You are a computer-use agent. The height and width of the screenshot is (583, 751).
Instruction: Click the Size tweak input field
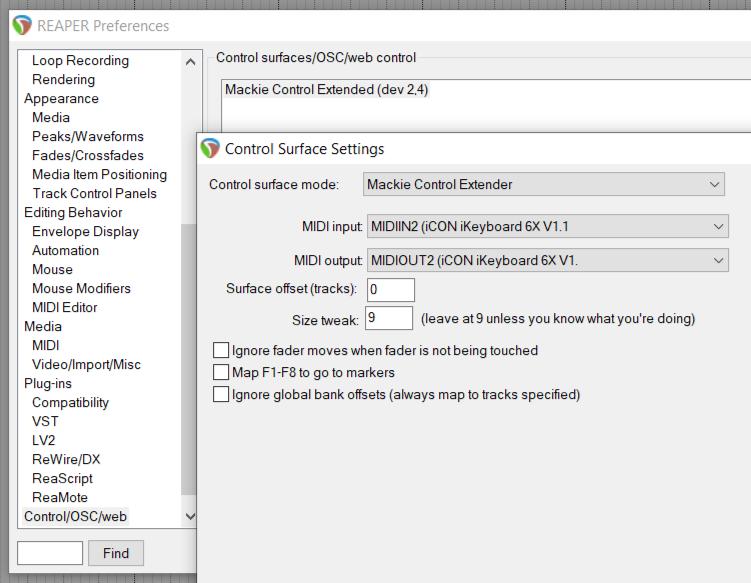tap(388, 319)
